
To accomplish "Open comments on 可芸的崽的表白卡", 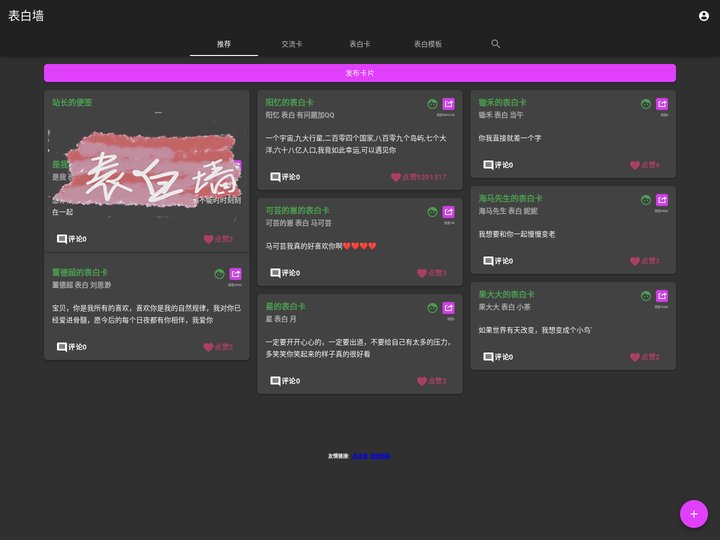I will pos(285,273).
